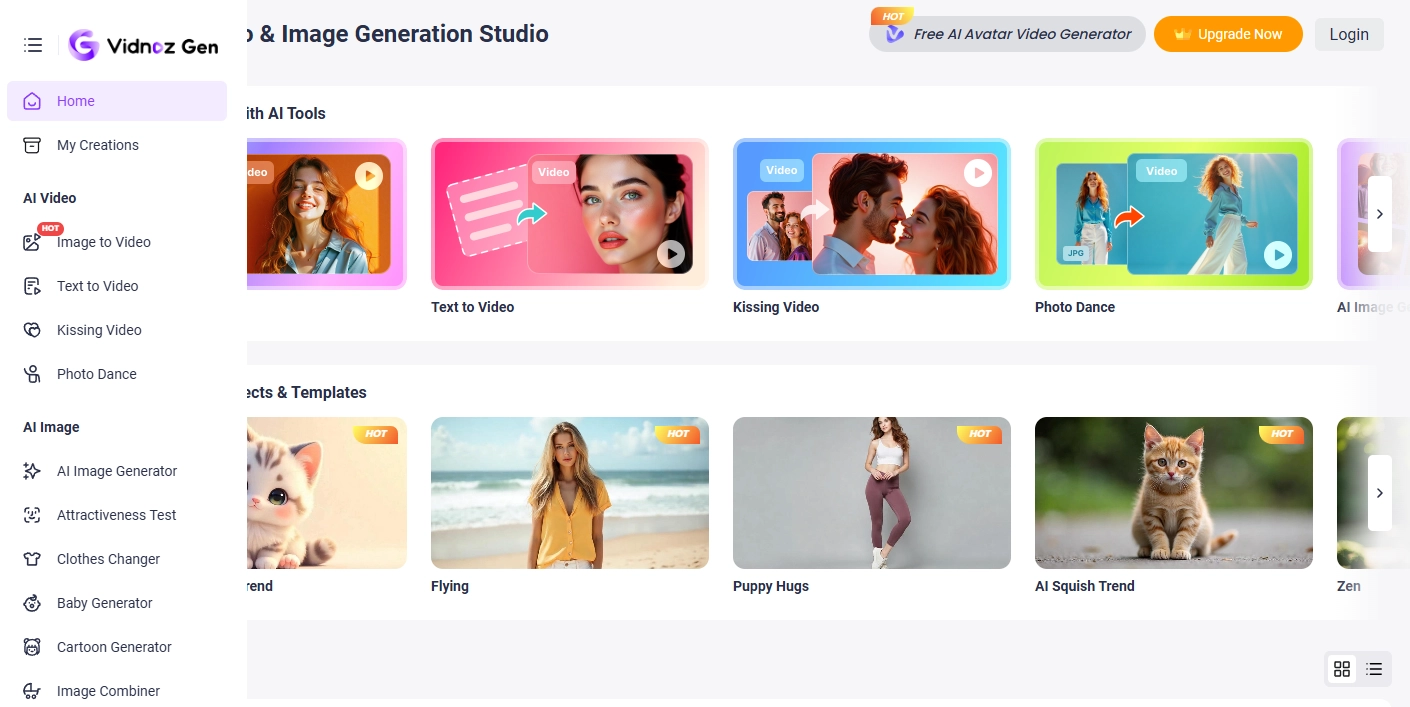Select the Text to Video sidebar icon
The width and height of the screenshot is (1410, 707).
tap(32, 286)
